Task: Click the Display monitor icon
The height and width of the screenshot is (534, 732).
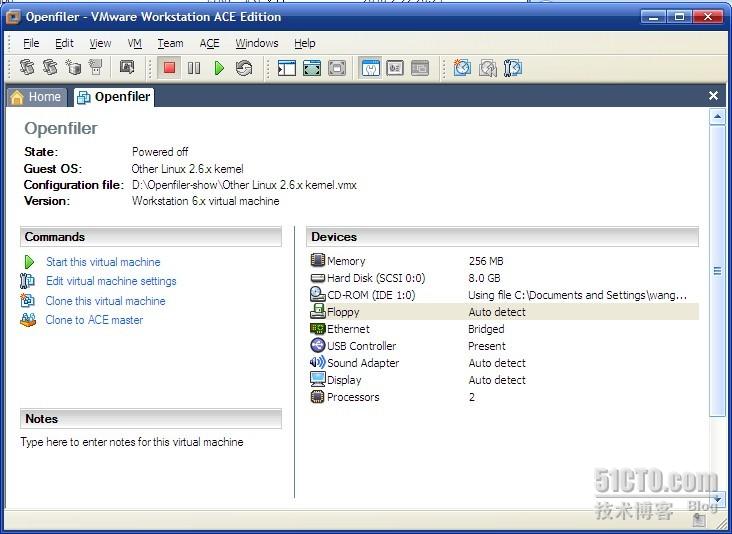Action: click(317, 379)
